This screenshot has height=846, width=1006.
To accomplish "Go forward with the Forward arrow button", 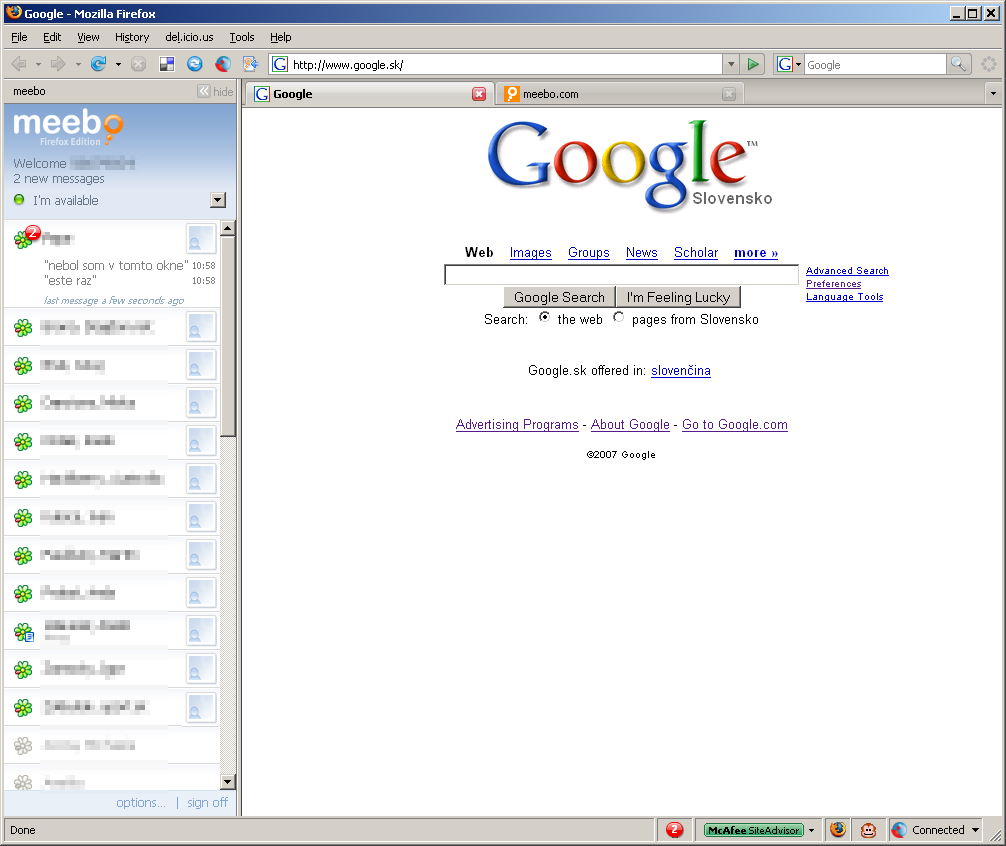I will coord(58,64).
